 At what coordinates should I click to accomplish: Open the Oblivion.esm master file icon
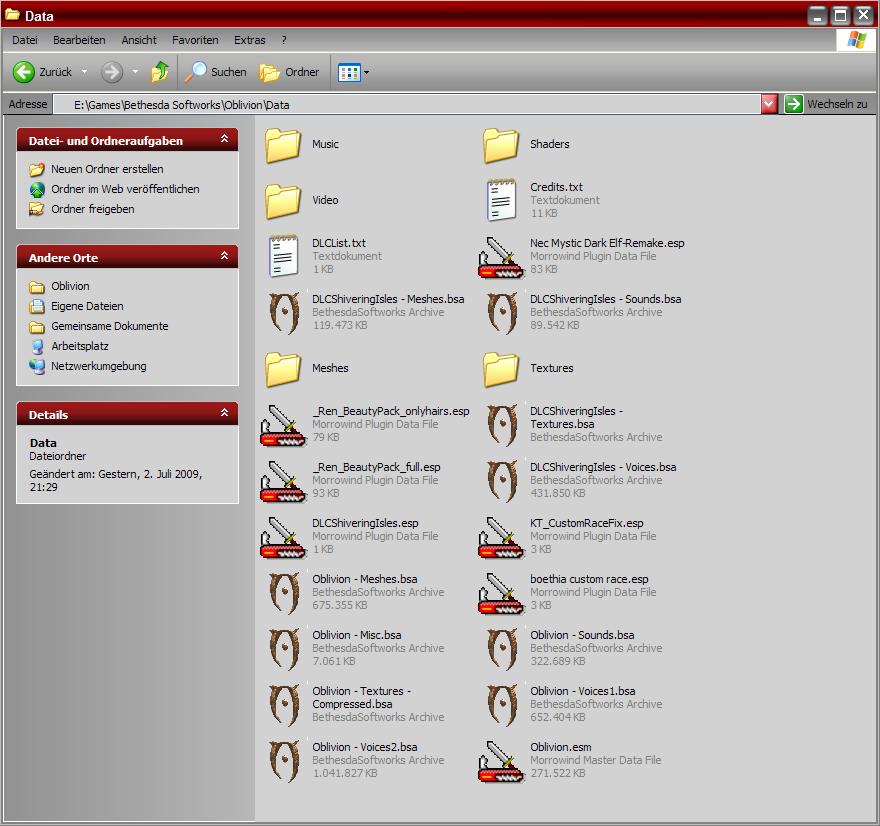pyautogui.click(x=502, y=761)
